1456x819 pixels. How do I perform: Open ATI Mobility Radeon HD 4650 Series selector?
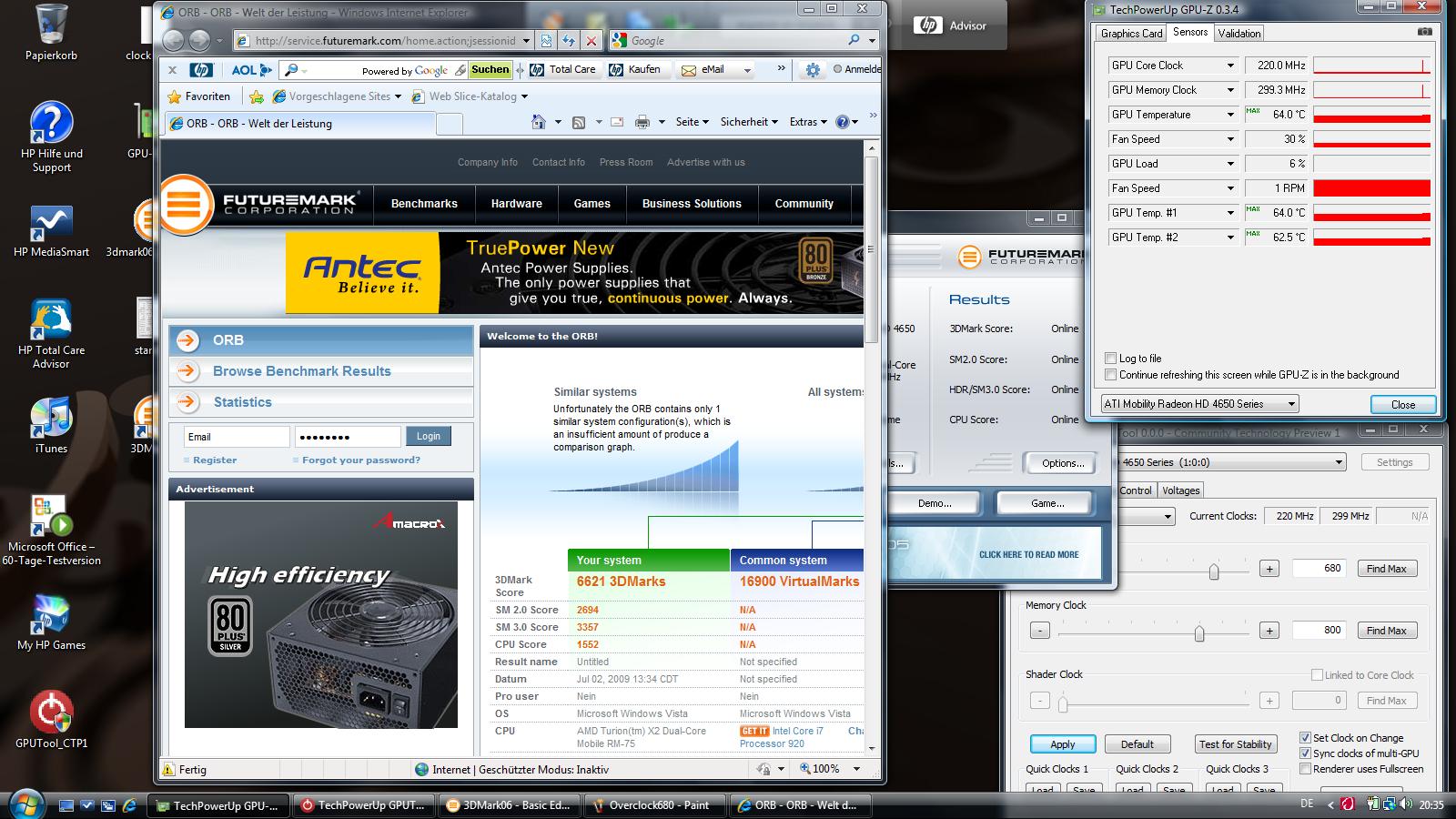click(1199, 404)
